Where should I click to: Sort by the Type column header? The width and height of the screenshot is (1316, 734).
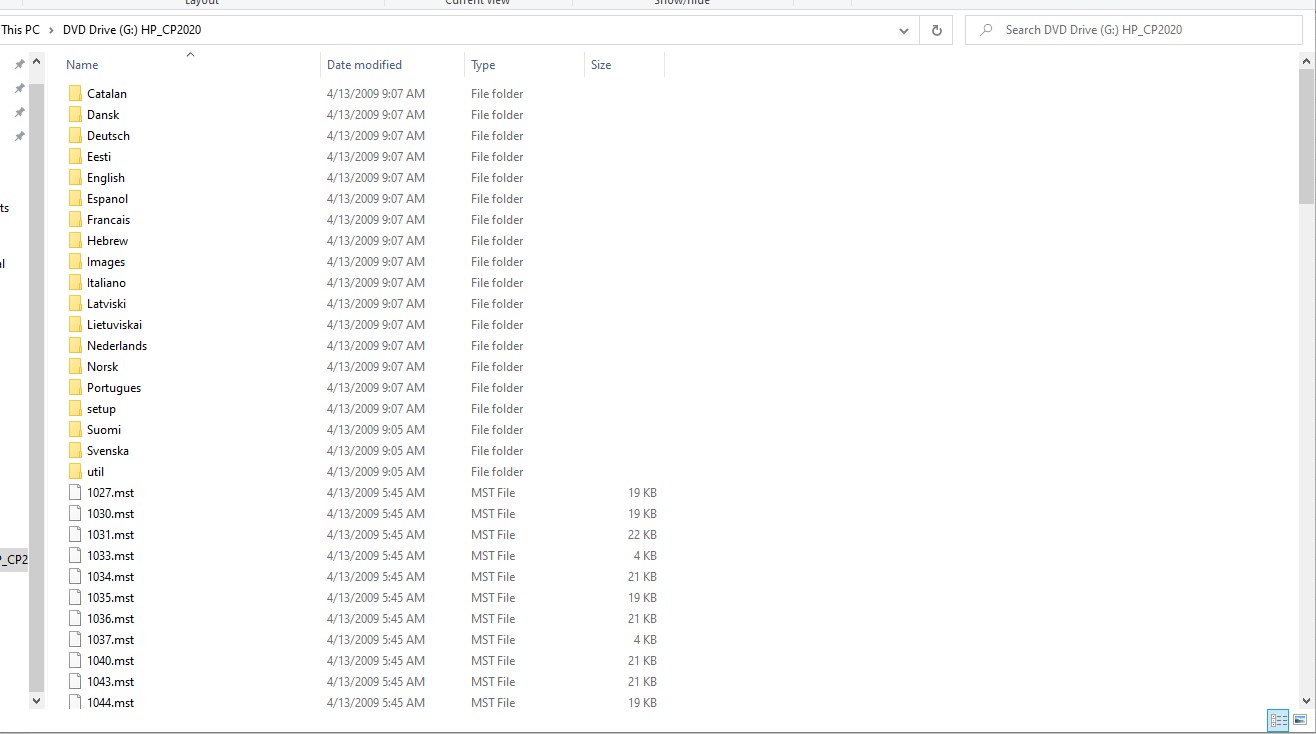[x=483, y=65]
